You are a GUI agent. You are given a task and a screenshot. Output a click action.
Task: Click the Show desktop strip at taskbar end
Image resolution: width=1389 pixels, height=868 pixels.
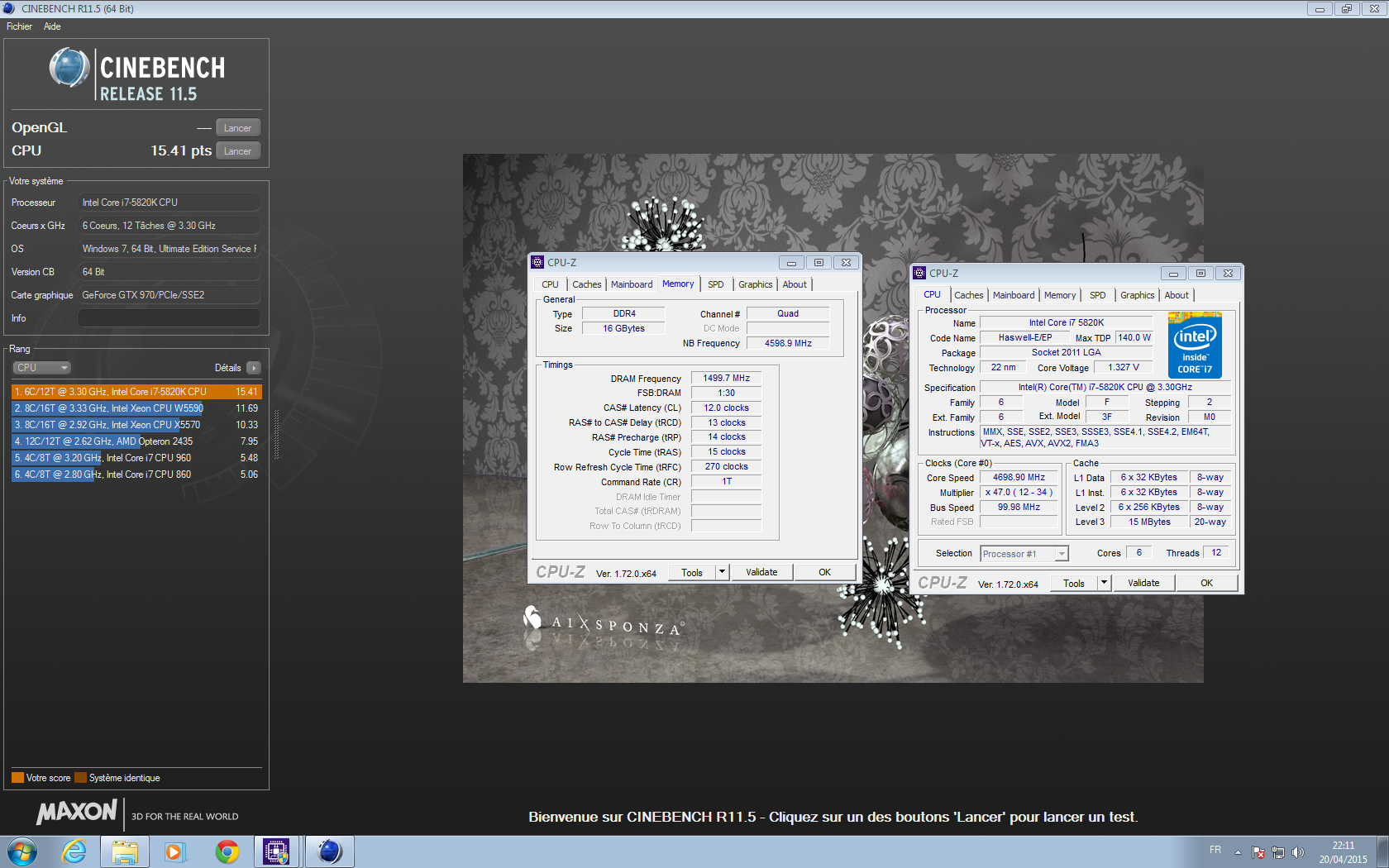(1382, 851)
